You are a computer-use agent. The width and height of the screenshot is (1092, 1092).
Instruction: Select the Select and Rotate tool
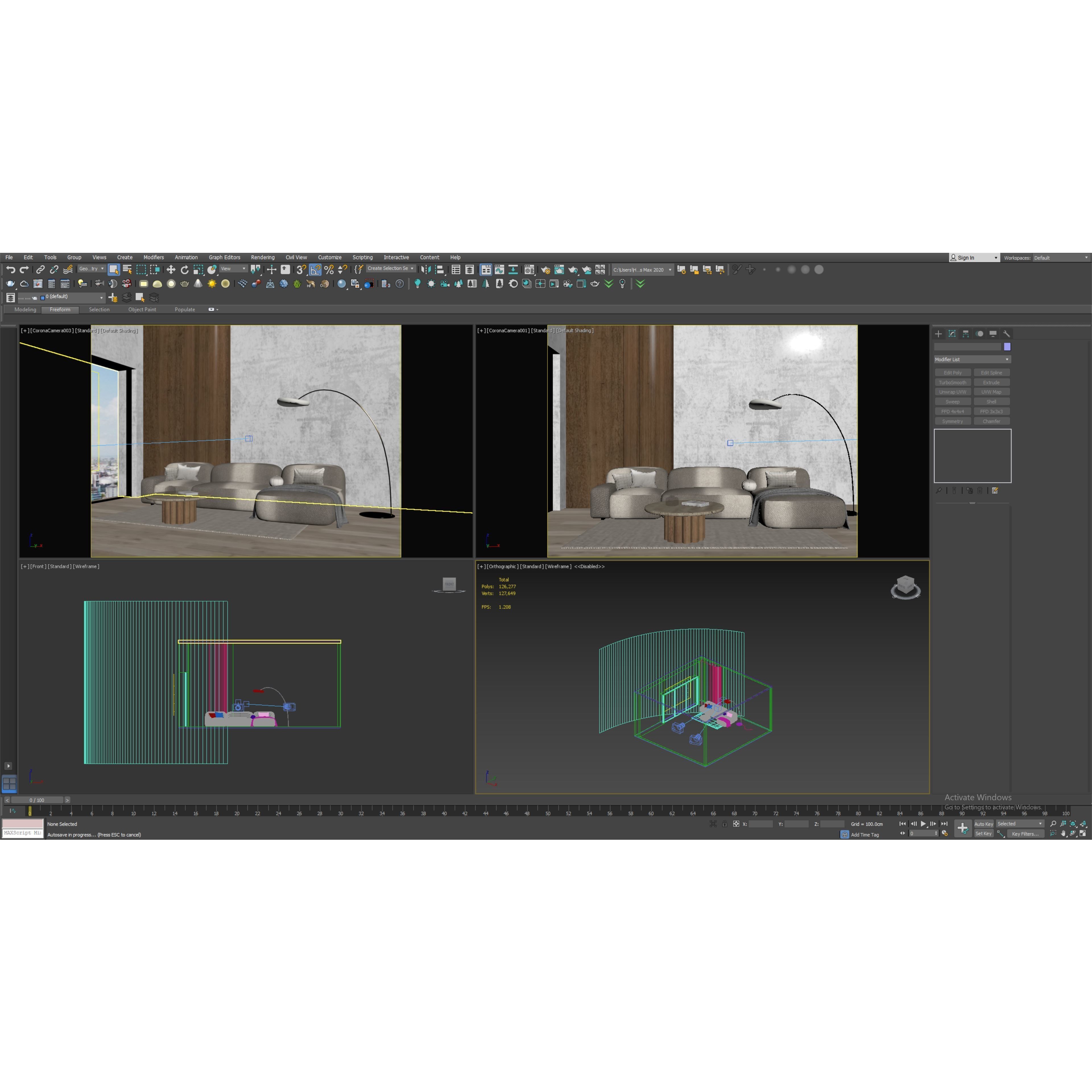[185, 270]
